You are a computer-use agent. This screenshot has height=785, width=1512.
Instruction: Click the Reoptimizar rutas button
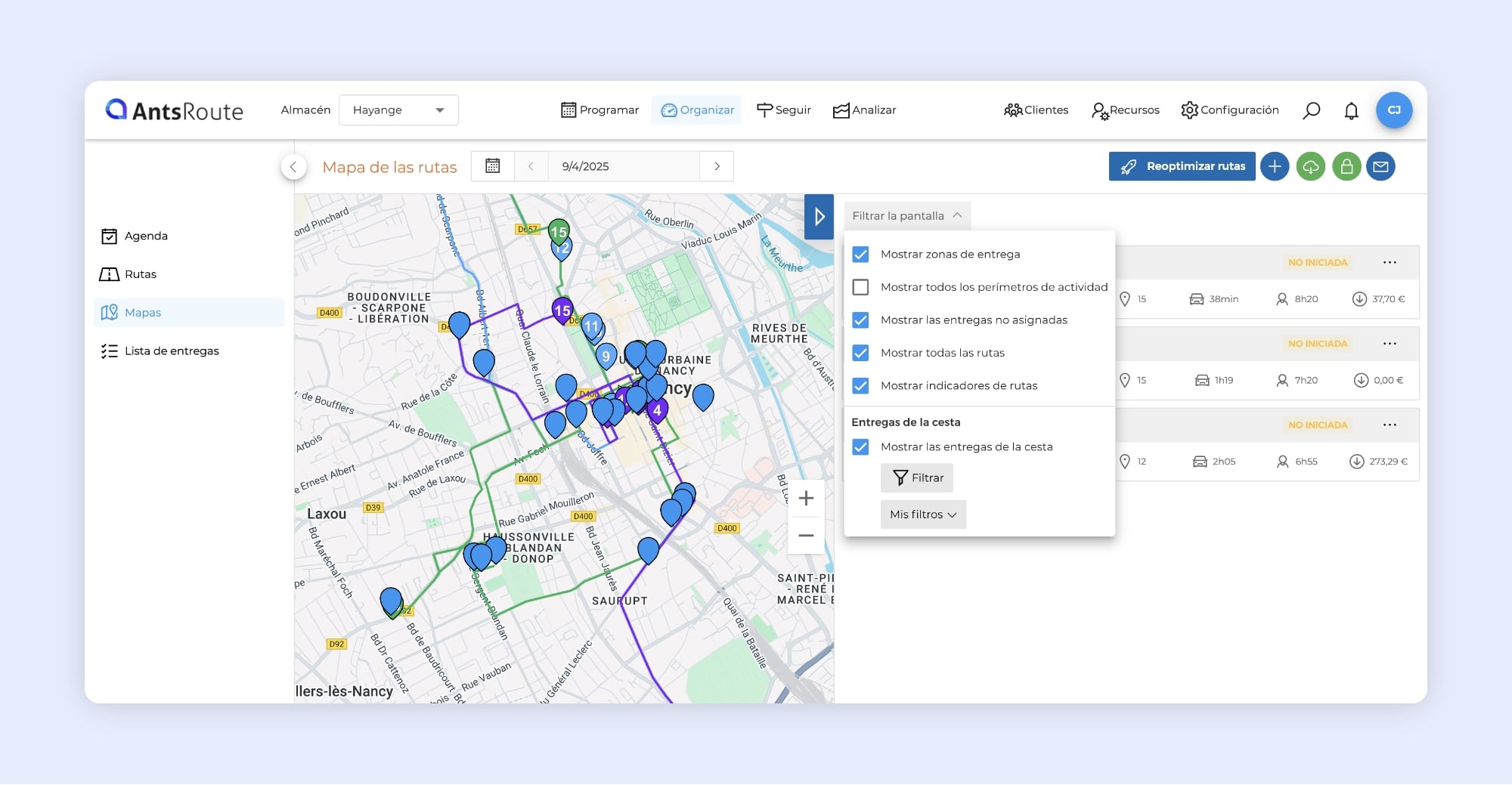click(1182, 166)
